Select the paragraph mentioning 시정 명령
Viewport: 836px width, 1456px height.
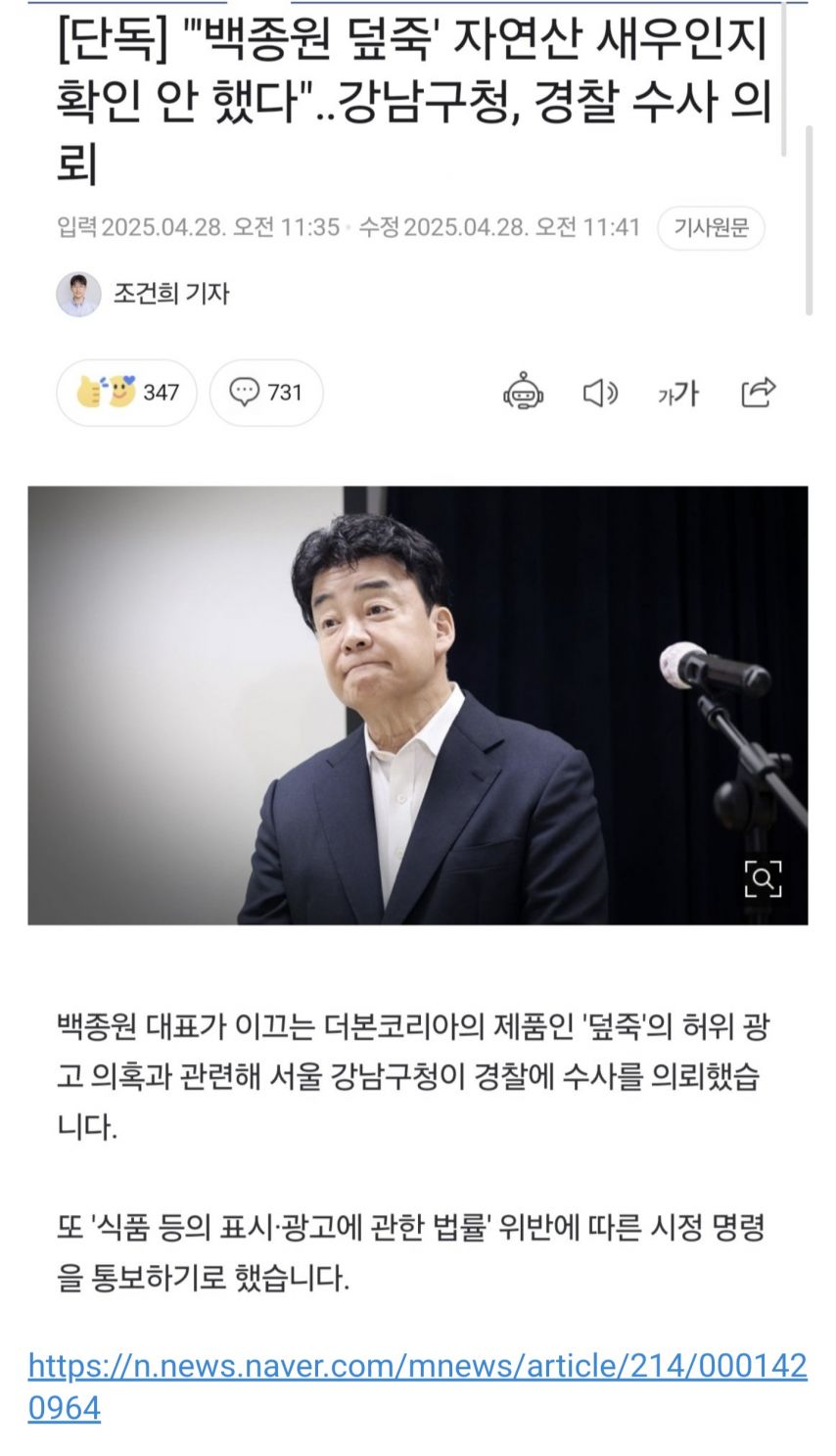411,1252
